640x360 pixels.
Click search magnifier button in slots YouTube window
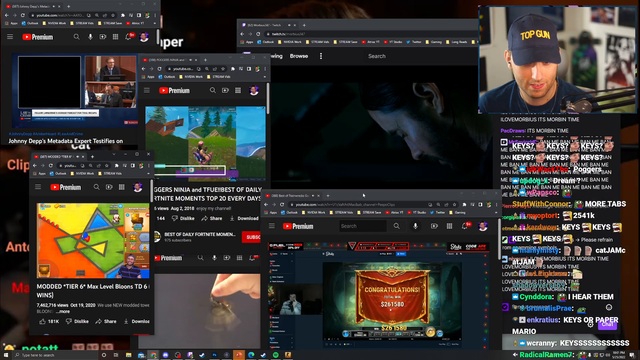point(396,226)
